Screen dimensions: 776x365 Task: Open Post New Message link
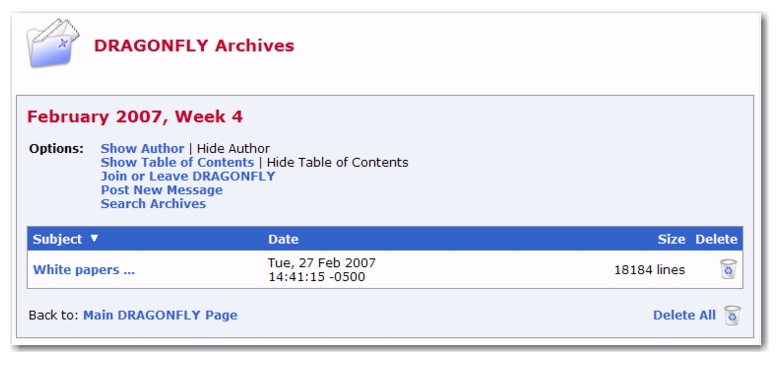(162, 190)
